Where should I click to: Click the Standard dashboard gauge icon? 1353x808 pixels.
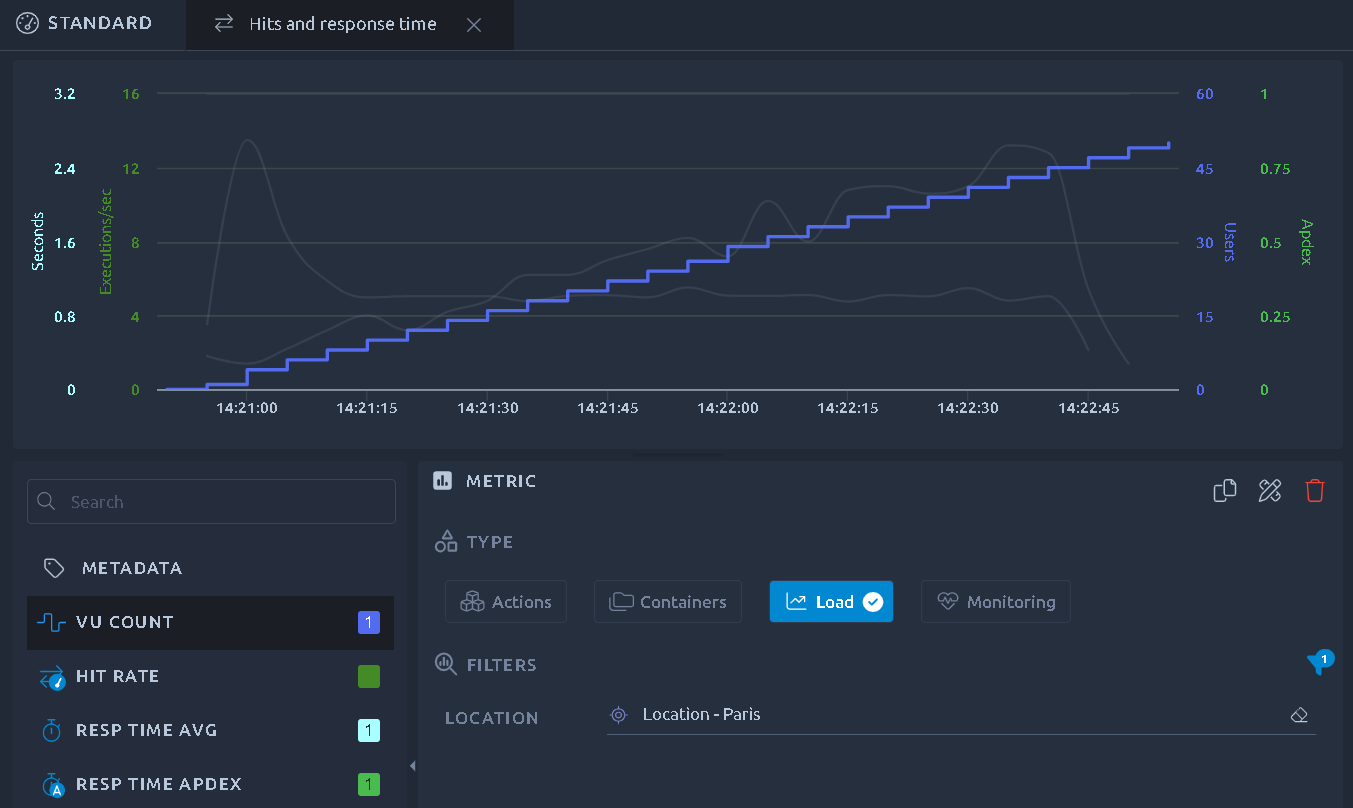point(28,23)
